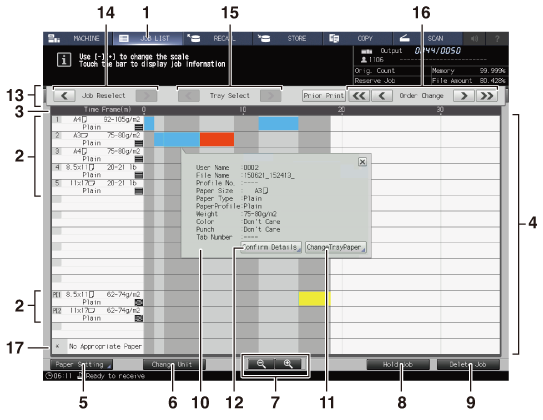The image size is (543, 420).
Task: Click ChangeTrayPaper in the popup
Action: click(336, 247)
